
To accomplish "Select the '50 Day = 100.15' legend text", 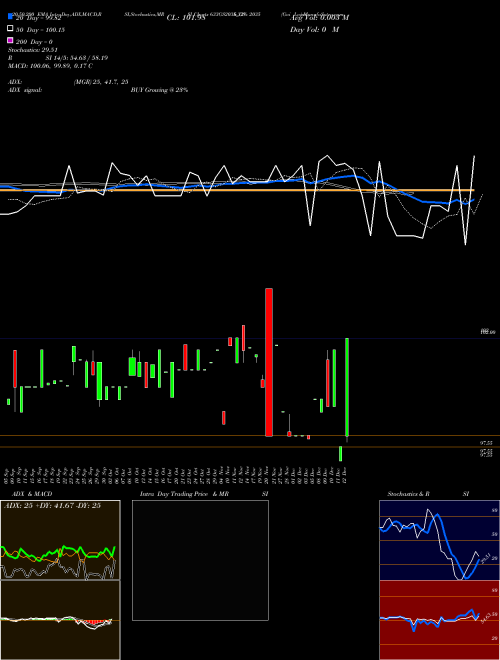I will 40,30.
